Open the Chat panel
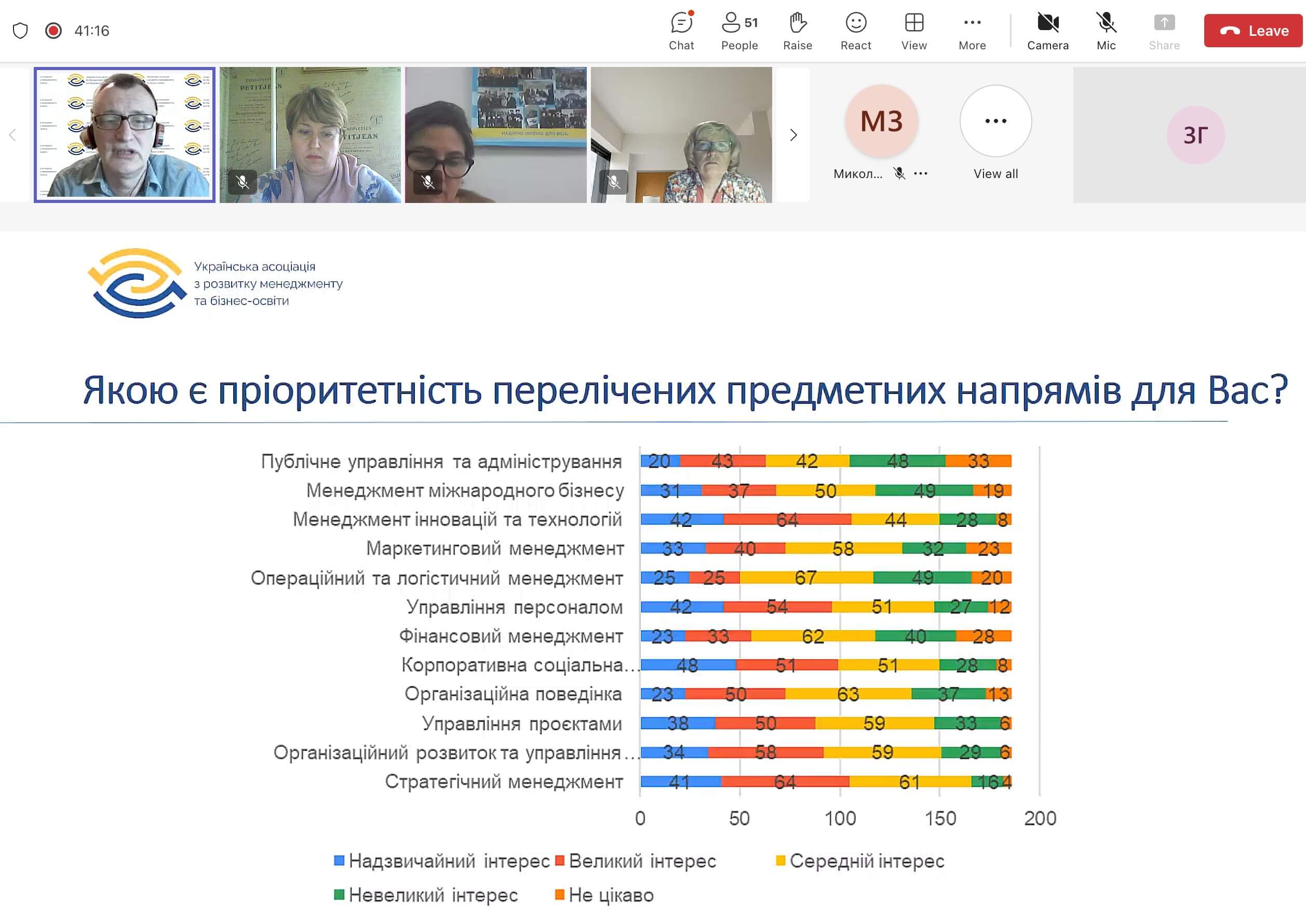The height and width of the screenshot is (924, 1306). [681, 31]
